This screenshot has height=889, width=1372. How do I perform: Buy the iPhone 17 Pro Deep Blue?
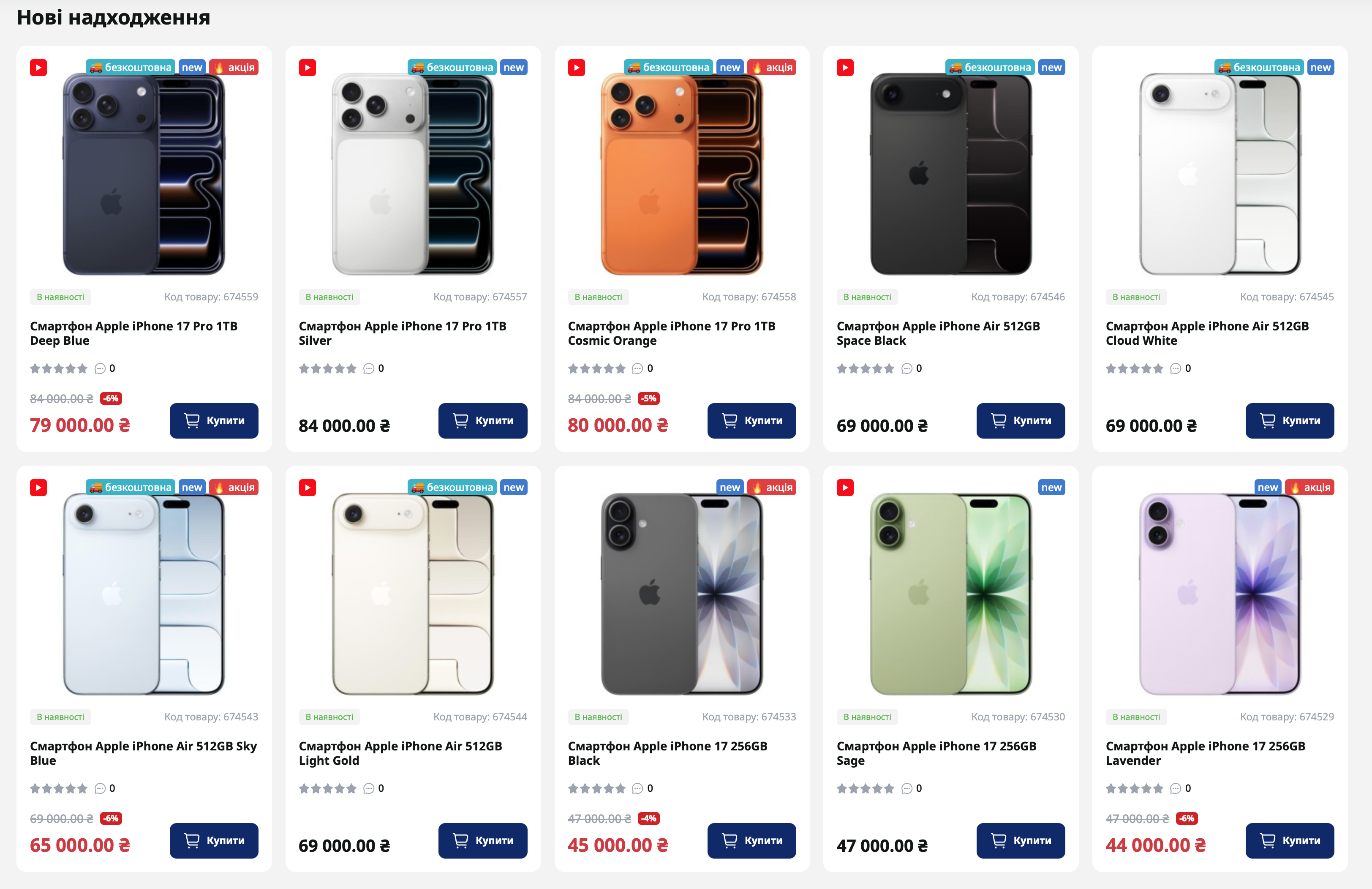(x=214, y=421)
